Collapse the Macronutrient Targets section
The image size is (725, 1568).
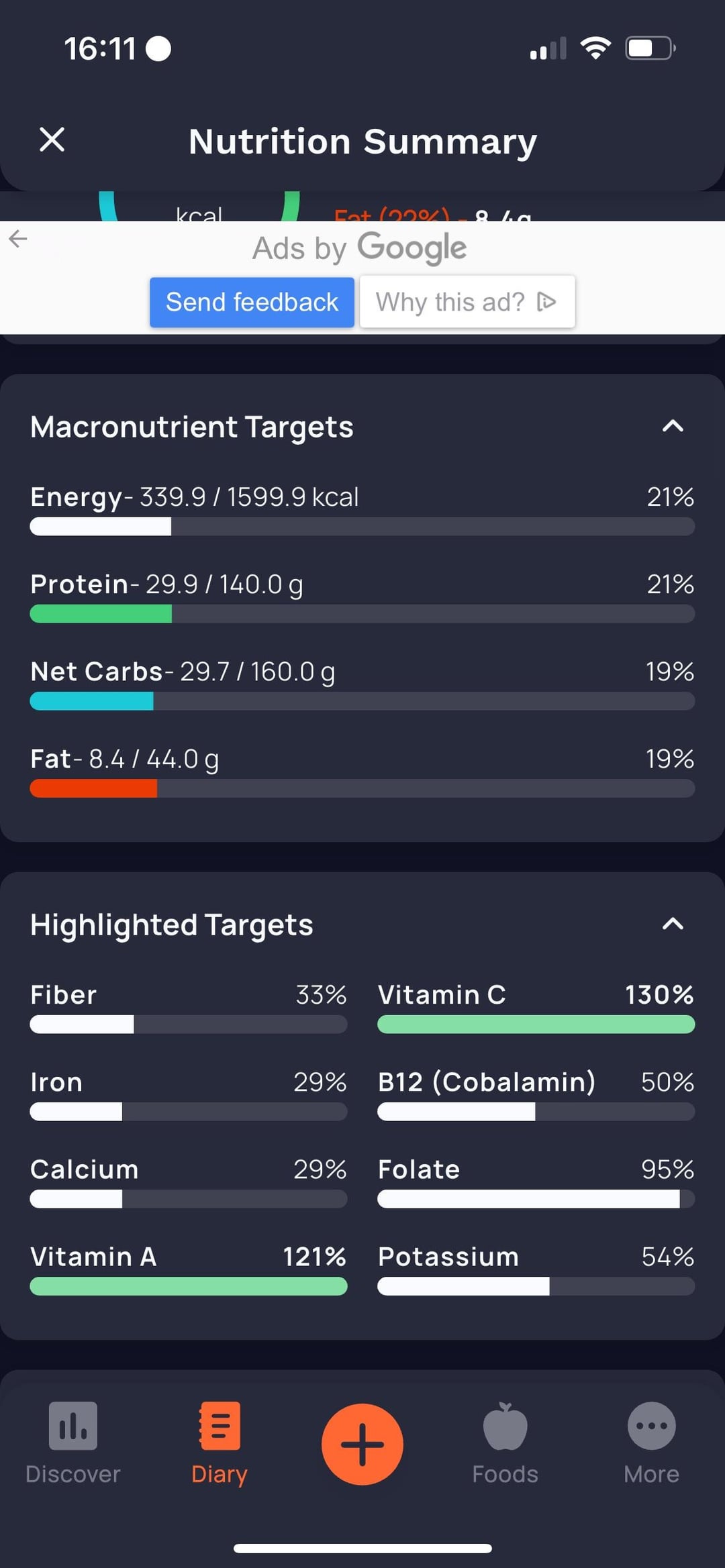point(673,426)
